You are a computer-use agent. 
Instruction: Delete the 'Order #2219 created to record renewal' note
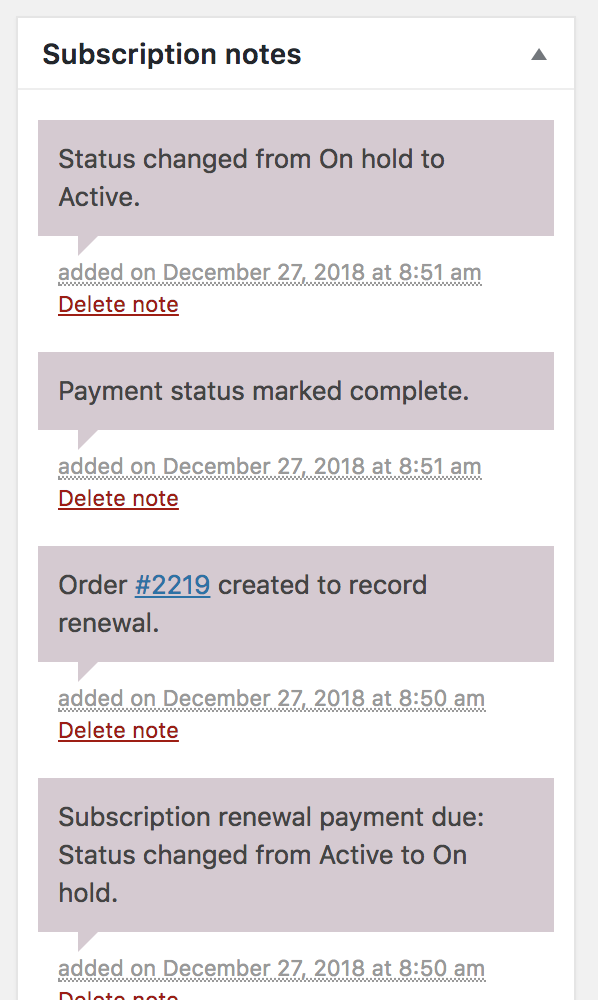[118, 730]
